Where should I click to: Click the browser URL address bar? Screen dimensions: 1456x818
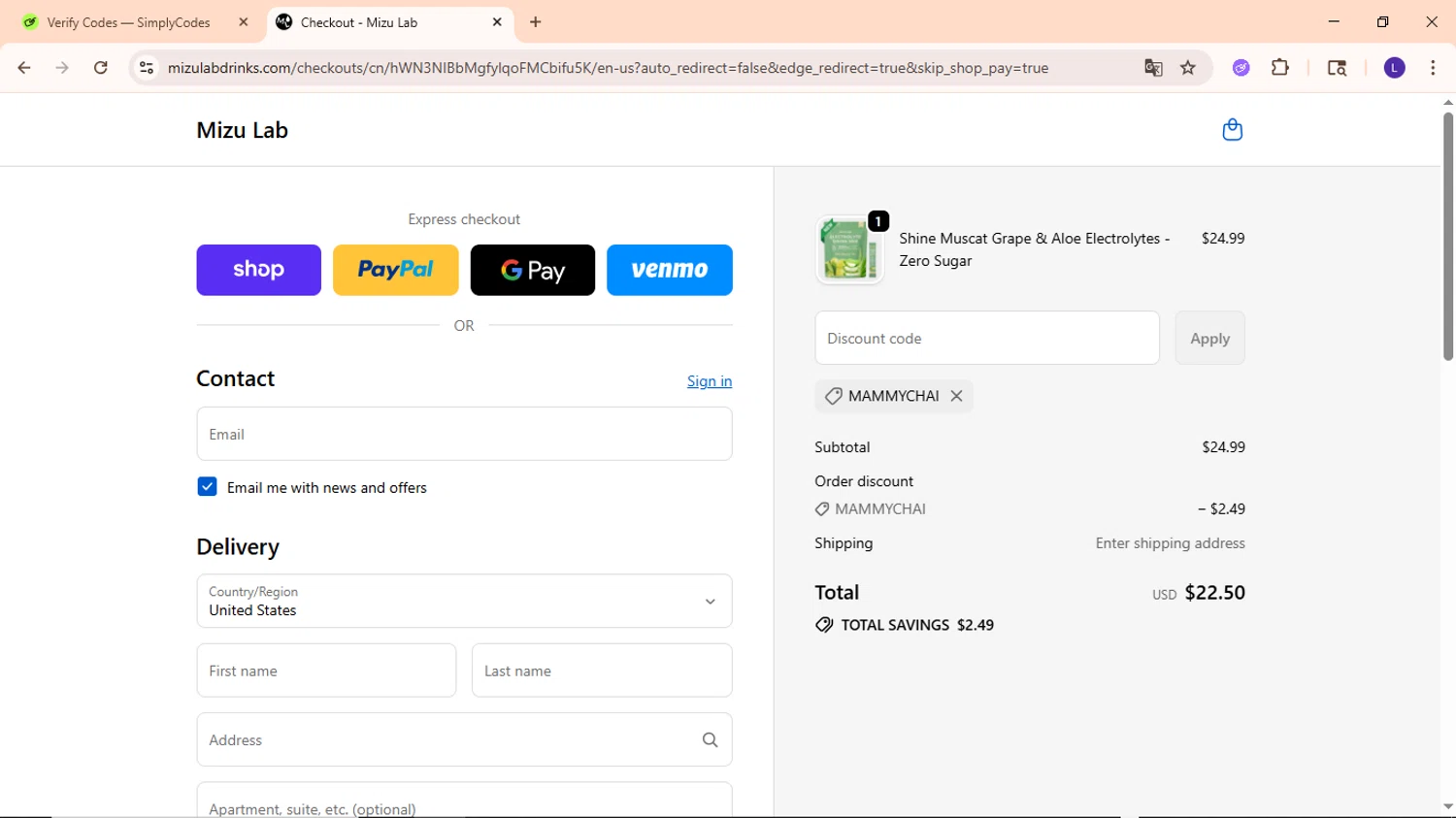(608, 68)
